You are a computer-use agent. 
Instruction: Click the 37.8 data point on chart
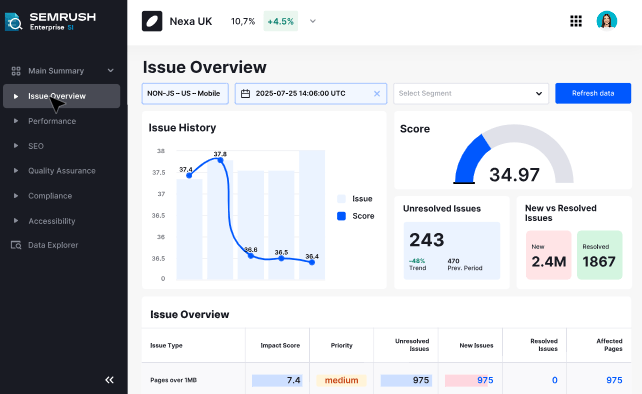(x=220, y=160)
